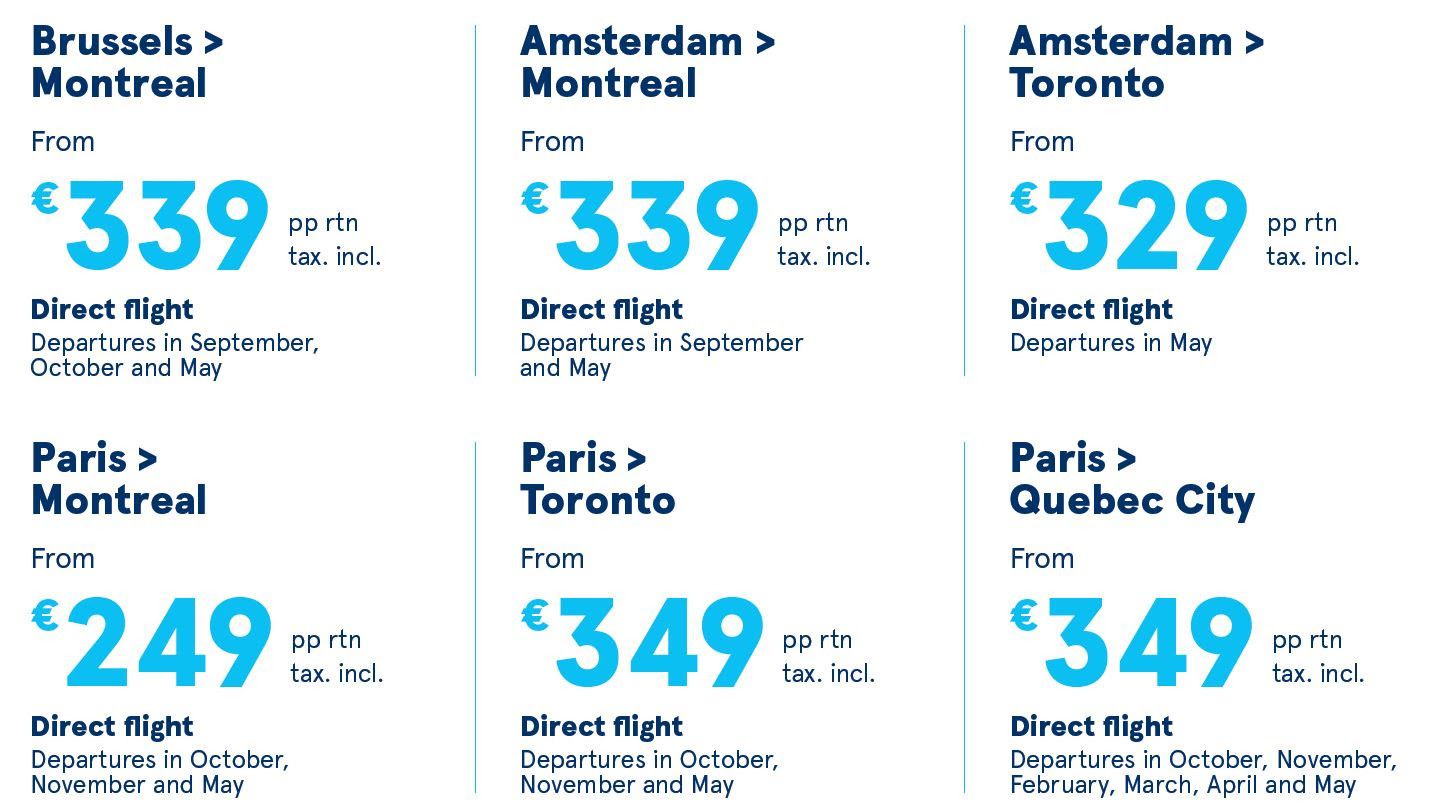Select the €349 Paris to Toronto price
This screenshot has width=1451, height=808.
[642, 642]
